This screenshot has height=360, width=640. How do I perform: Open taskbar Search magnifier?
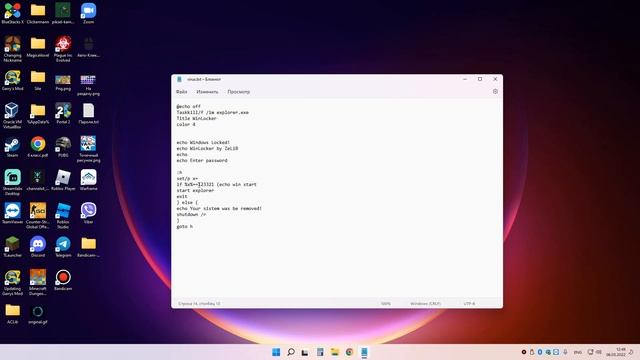pyautogui.click(x=291, y=352)
